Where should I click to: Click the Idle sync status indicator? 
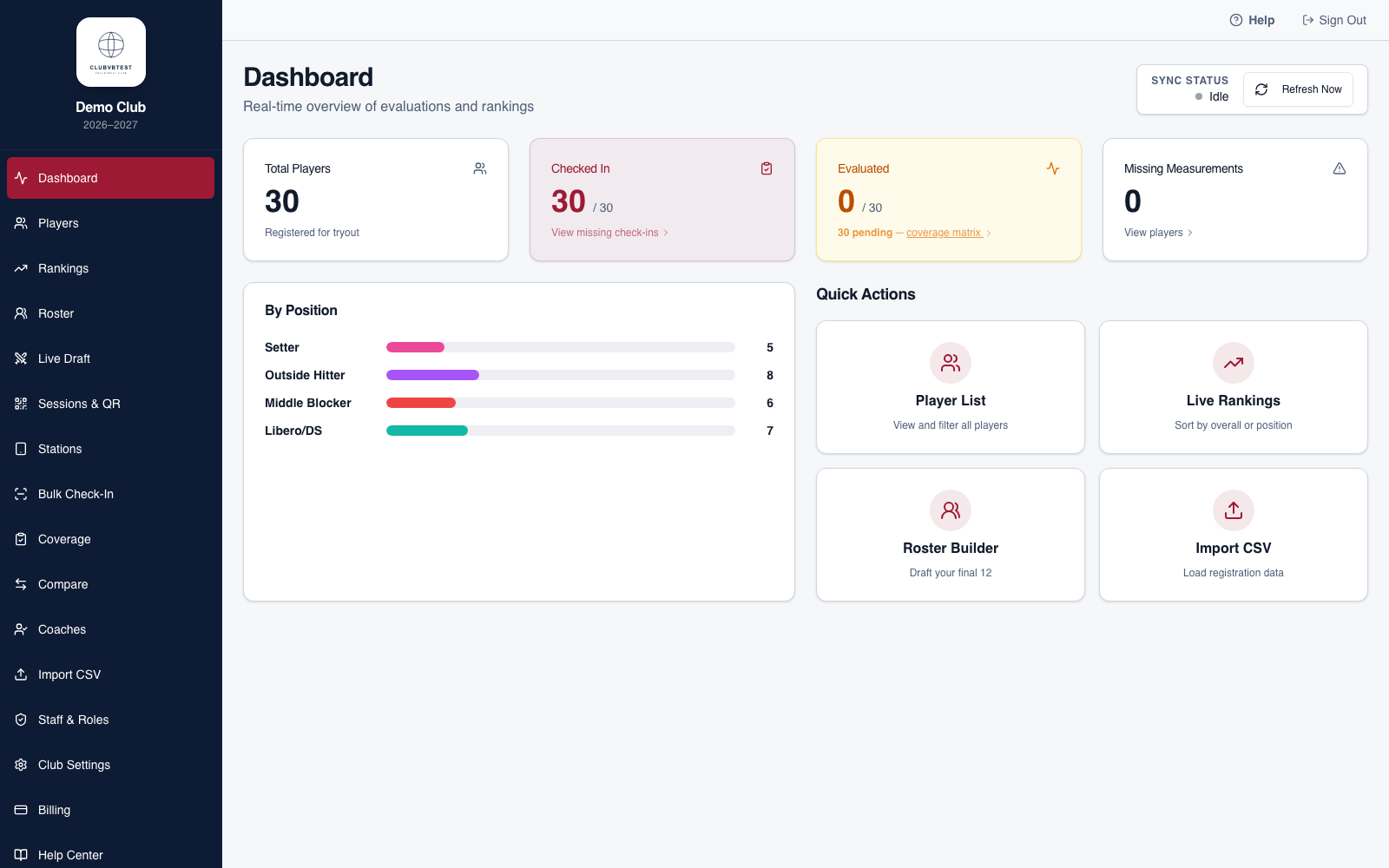(x=1212, y=96)
